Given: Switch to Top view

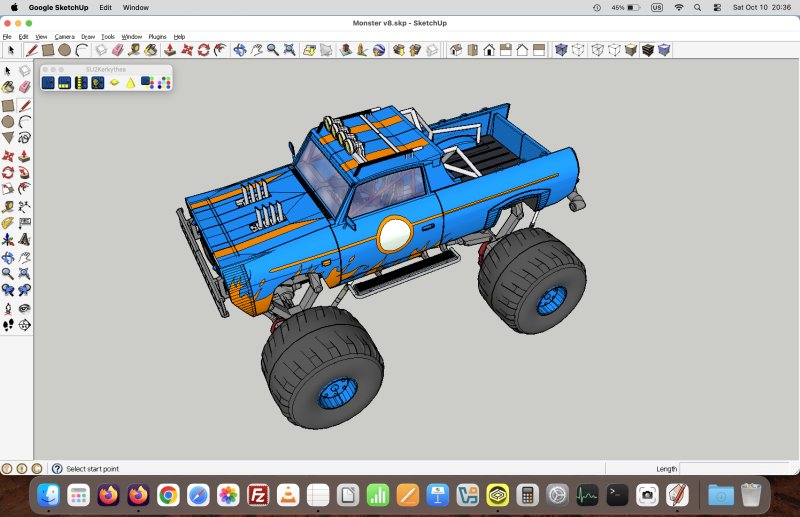Looking at the screenshot, I should click(473, 50).
